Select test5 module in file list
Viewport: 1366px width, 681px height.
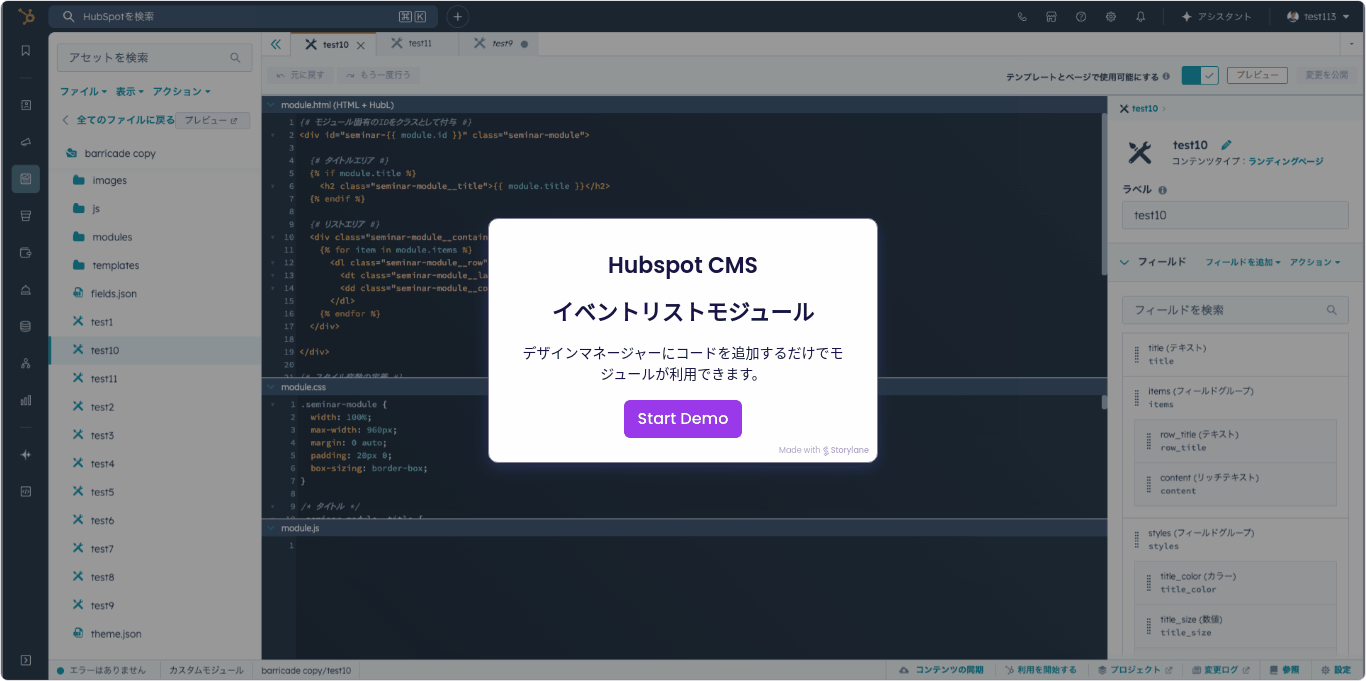[93, 492]
